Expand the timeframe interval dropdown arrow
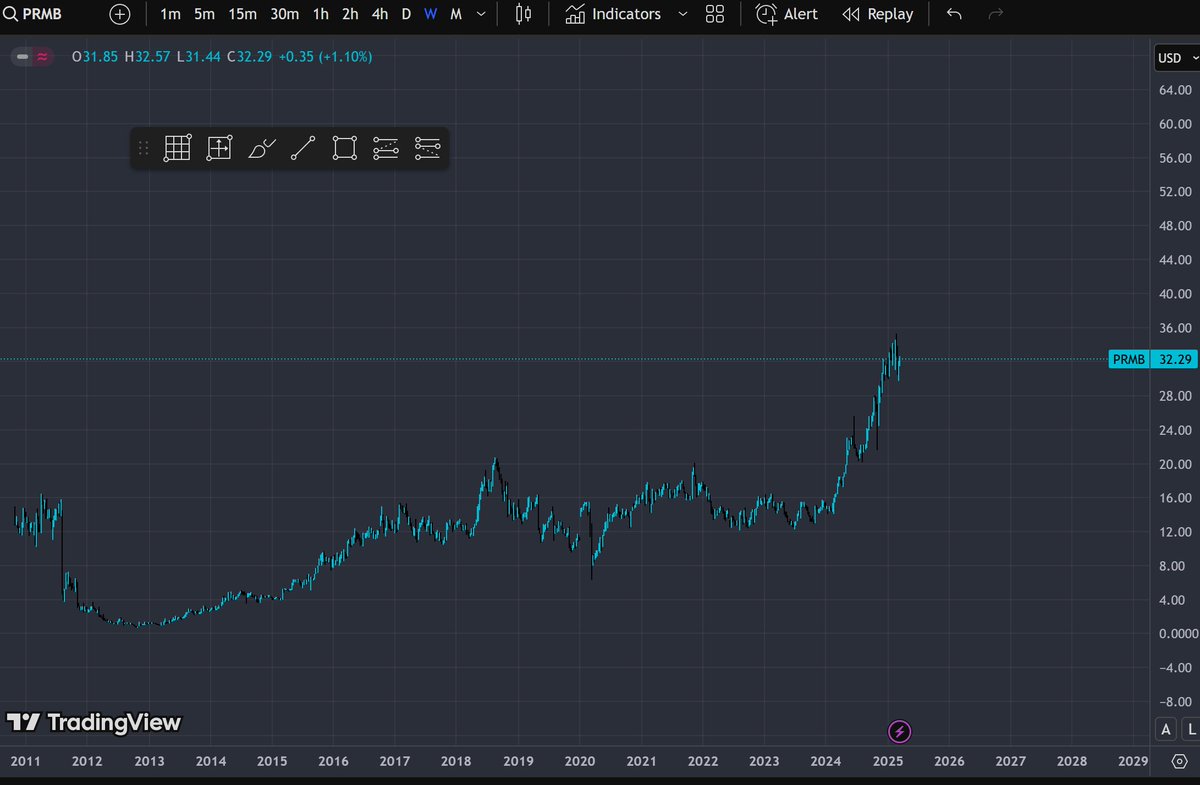 (x=482, y=14)
